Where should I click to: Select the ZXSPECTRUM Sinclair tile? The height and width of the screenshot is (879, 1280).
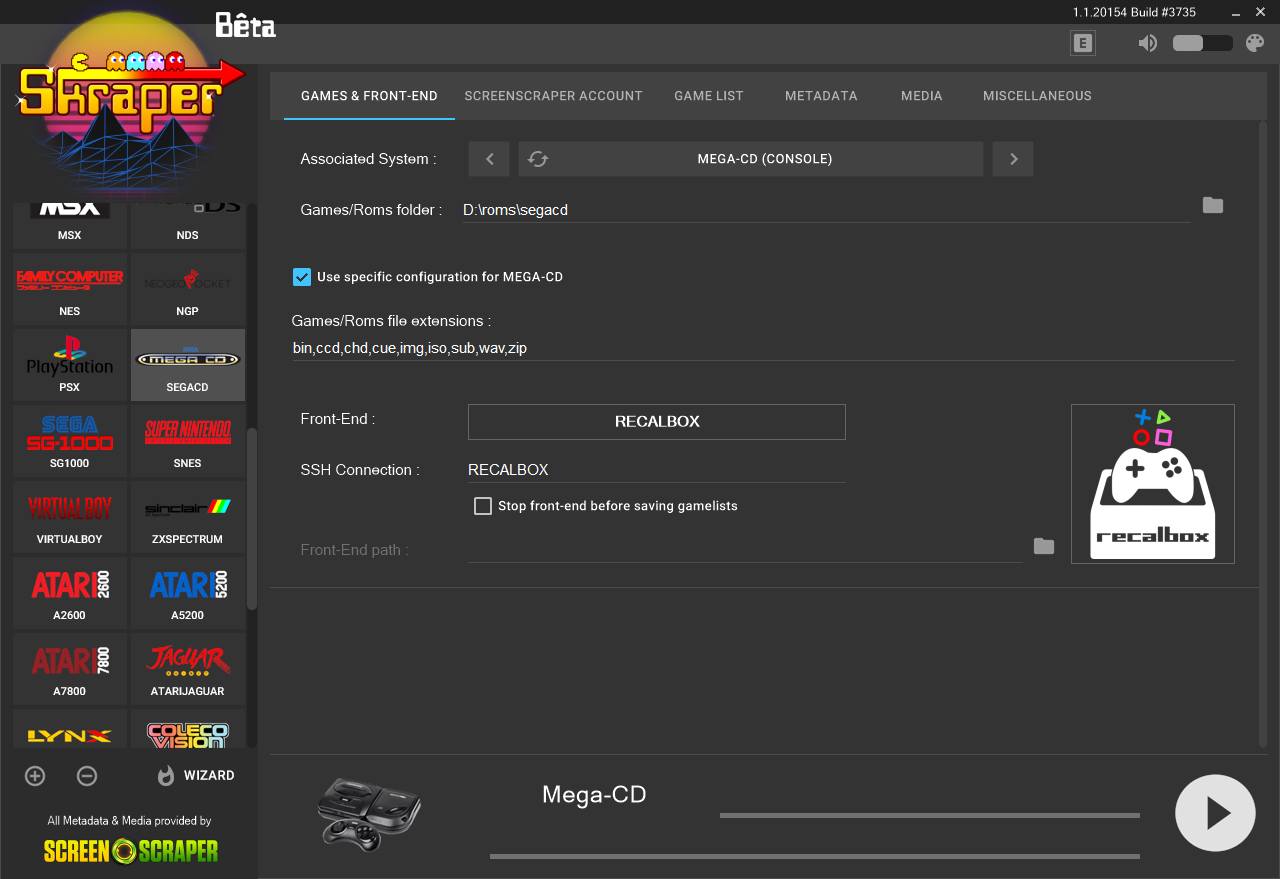(188, 517)
